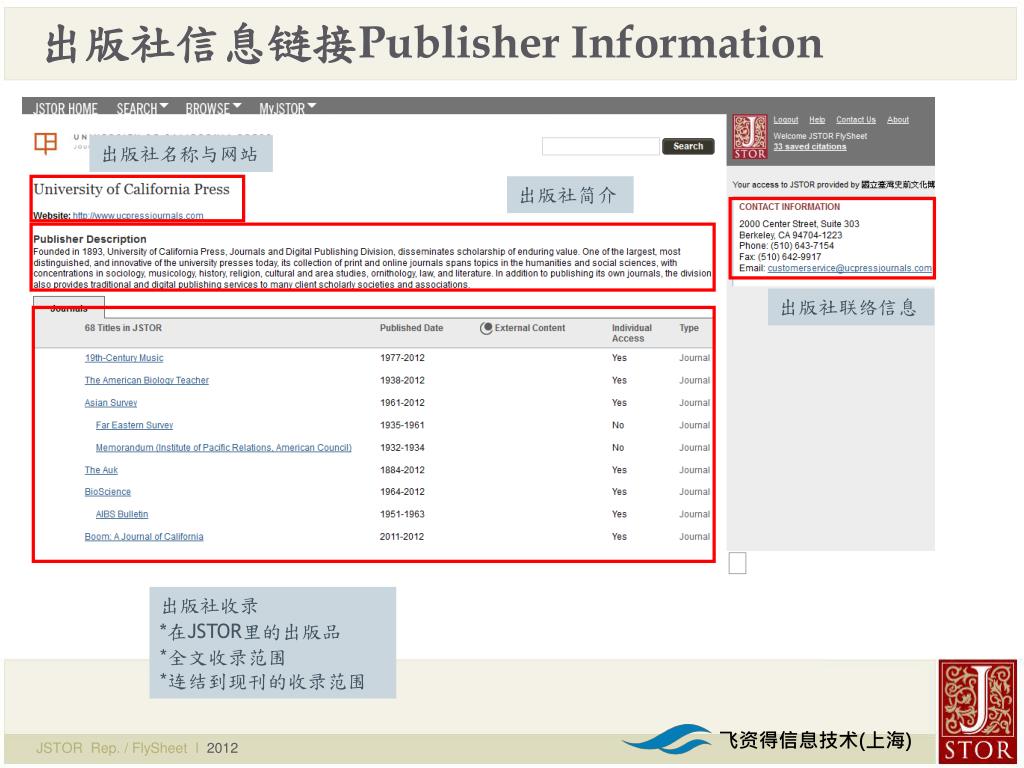Email customerservice@ucpressjournals.com
The height and width of the screenshot is (768, 1024).
850,268
